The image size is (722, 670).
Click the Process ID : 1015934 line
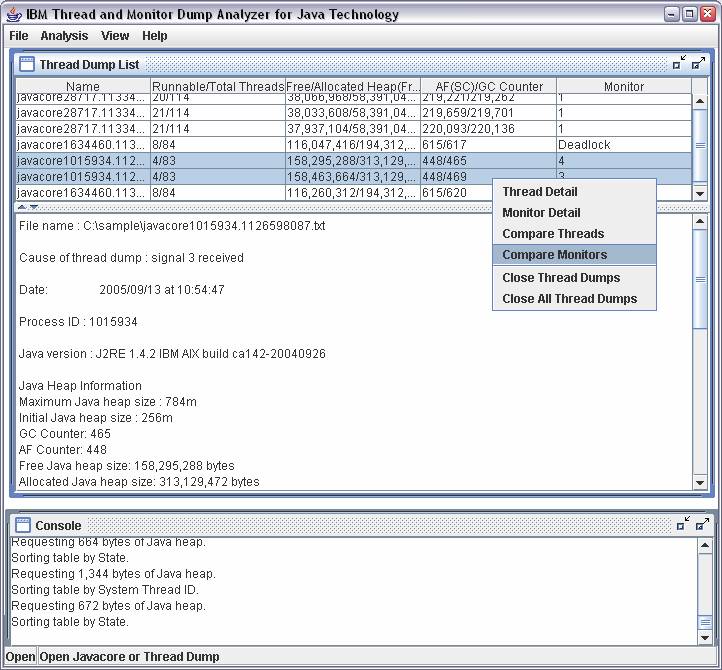[78, 321]
